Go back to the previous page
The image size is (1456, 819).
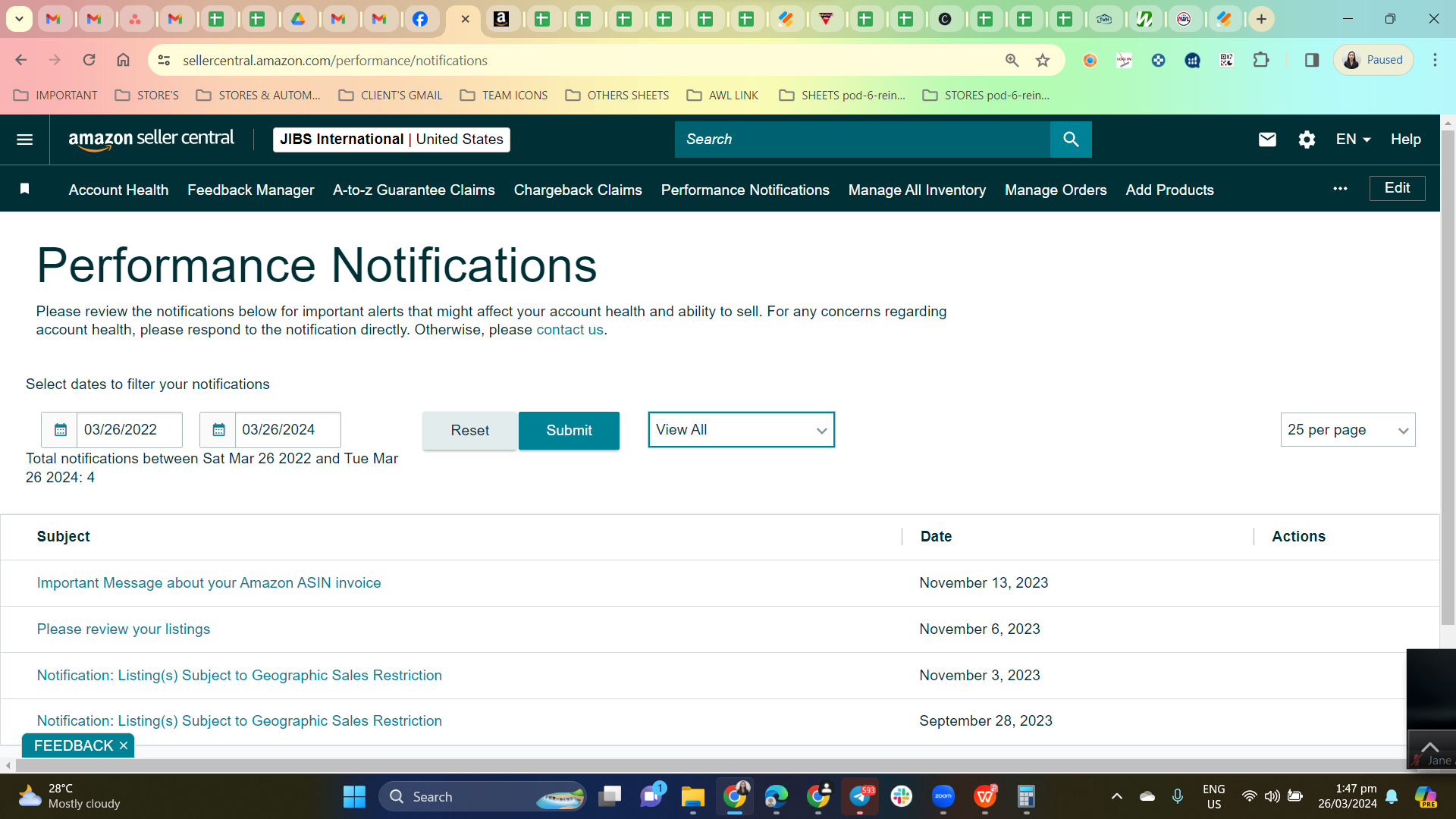click(x=21, y=60)
